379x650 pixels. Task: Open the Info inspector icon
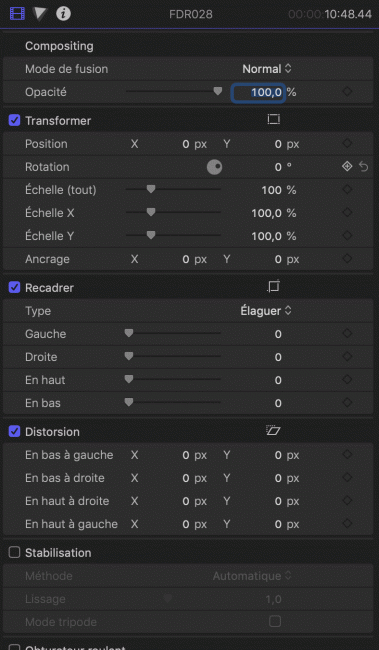tap(63, 14)
